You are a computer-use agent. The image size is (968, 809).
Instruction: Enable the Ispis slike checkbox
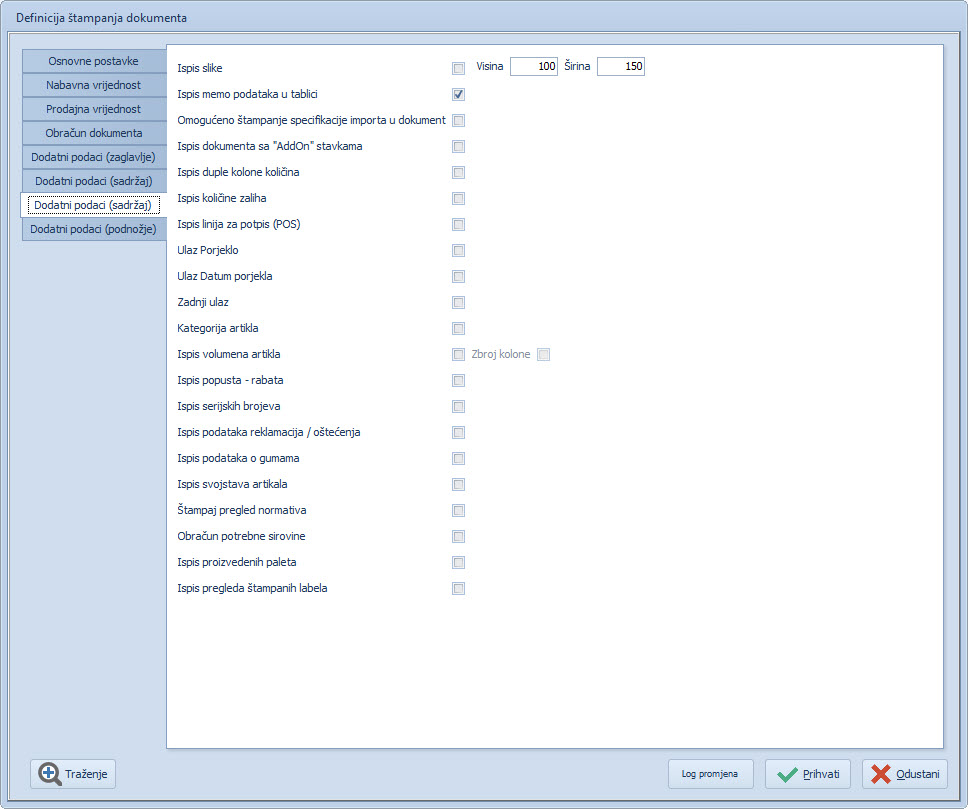[458, 69]
